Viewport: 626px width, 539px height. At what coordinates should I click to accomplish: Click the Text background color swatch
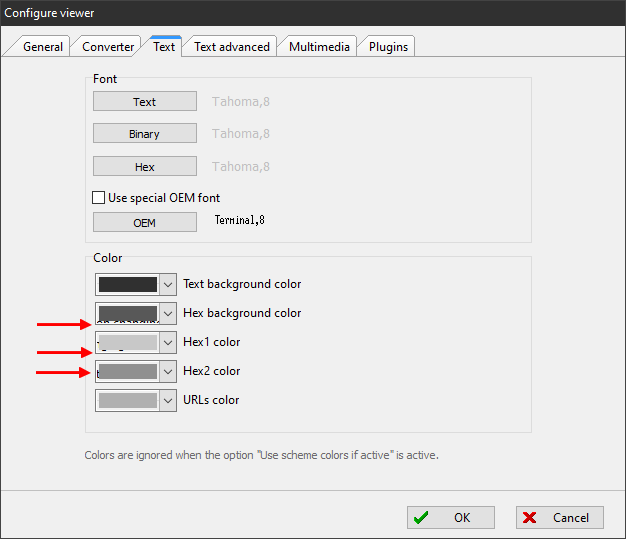tap(128, 285)
